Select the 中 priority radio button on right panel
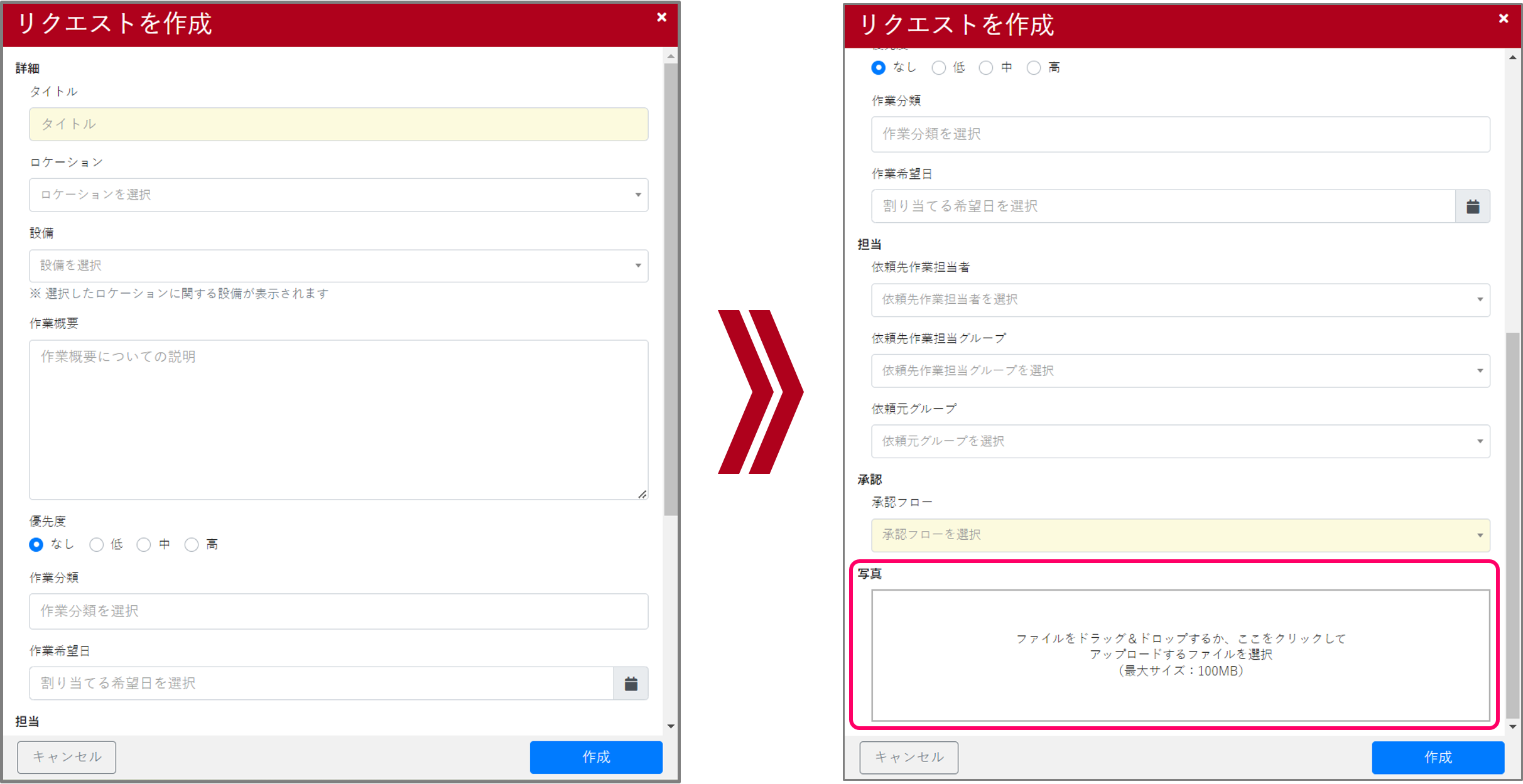1523x784 pixels. click(x=986, y=68)
